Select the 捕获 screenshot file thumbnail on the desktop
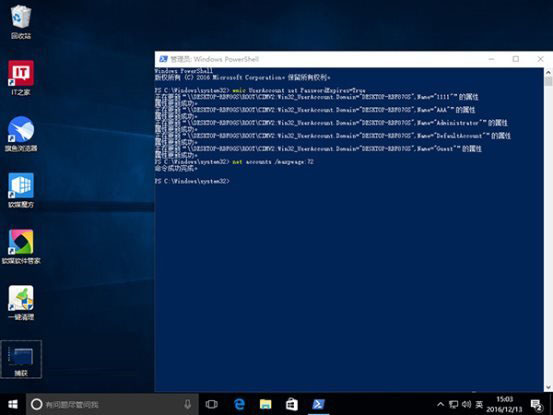The width and height of the screenshot is (553, 415). [21, 360]
